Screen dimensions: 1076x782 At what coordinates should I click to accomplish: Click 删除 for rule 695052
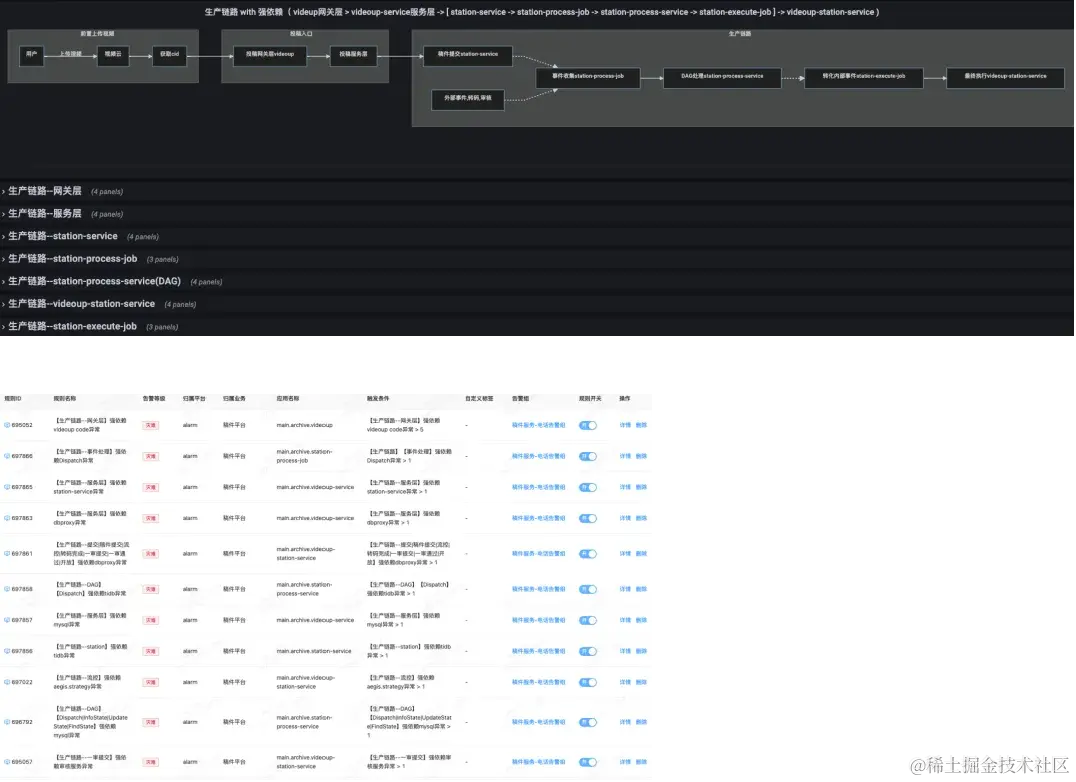point(641,425)
